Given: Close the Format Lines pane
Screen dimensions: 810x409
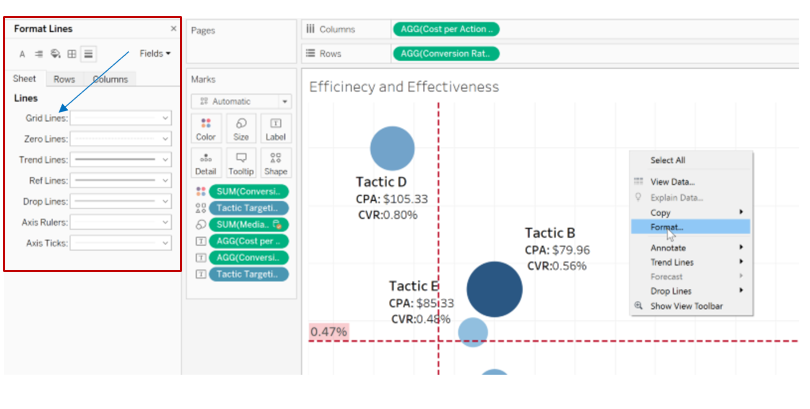Looking at the screenshot, I should 174,29.
